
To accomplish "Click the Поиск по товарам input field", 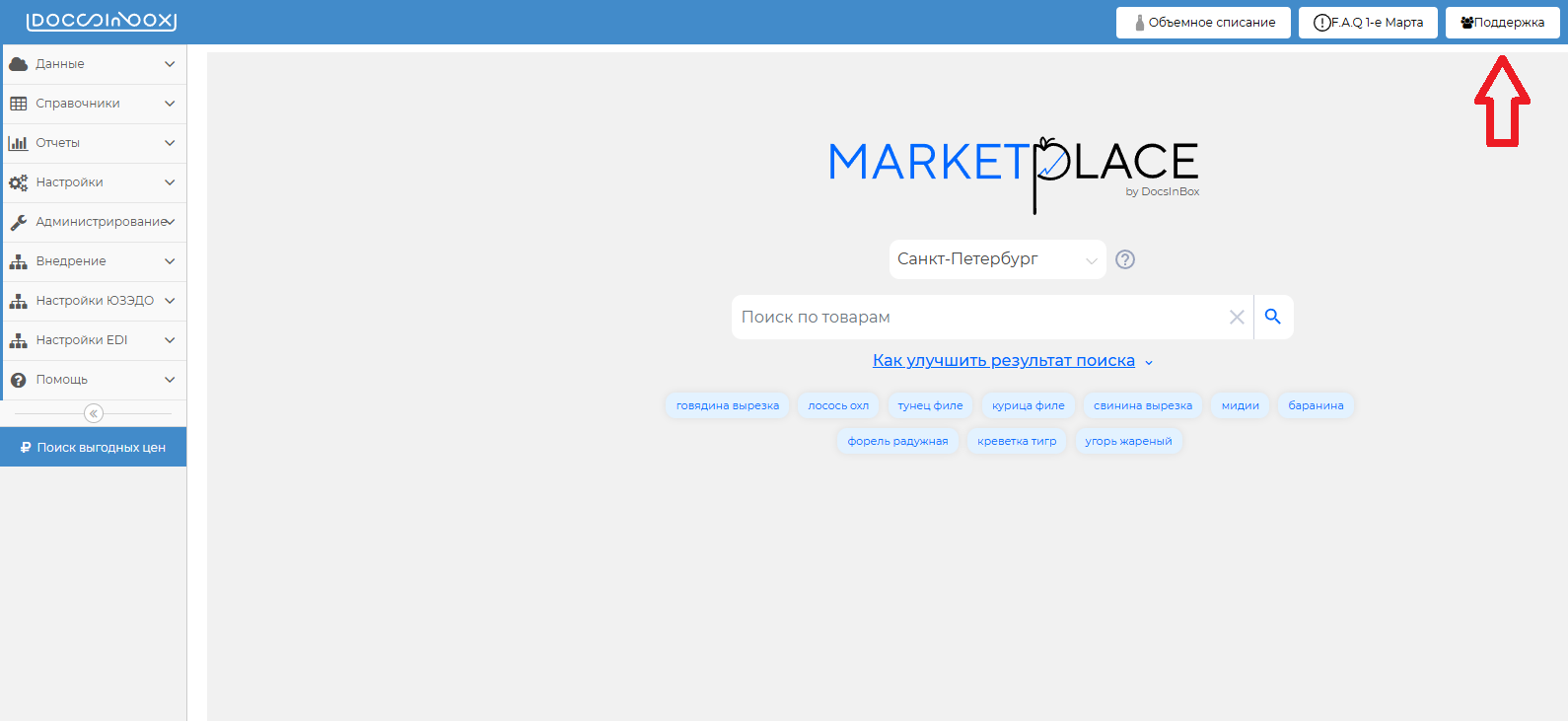I will click(x=976, y=317).
